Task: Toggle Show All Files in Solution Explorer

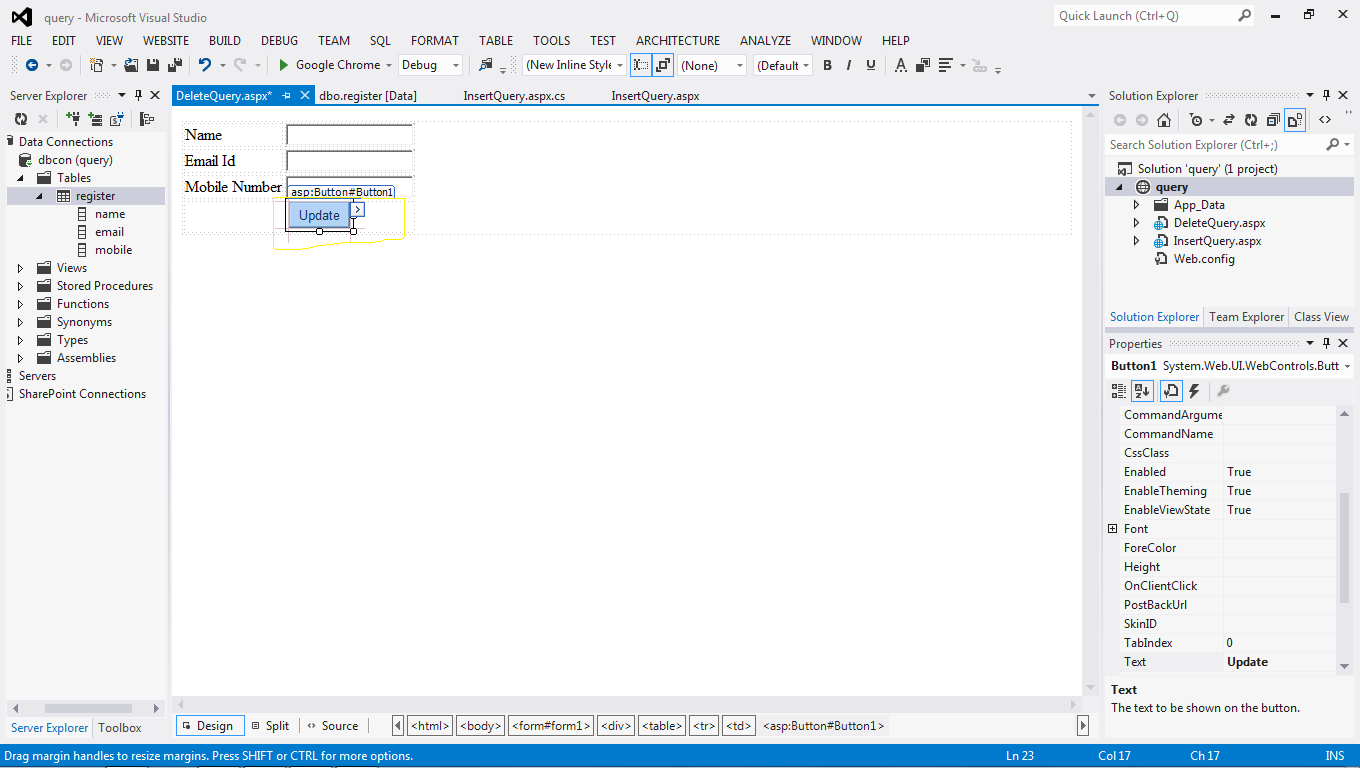Action: click(1295, 120)
